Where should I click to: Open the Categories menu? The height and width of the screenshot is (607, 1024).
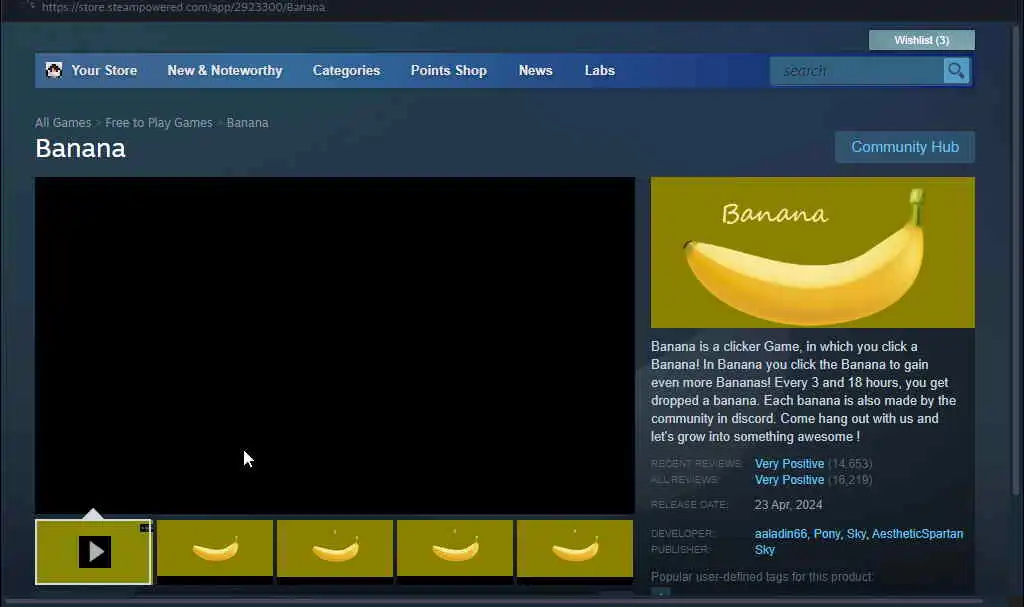pyautogui.click(x=346, y=71)
